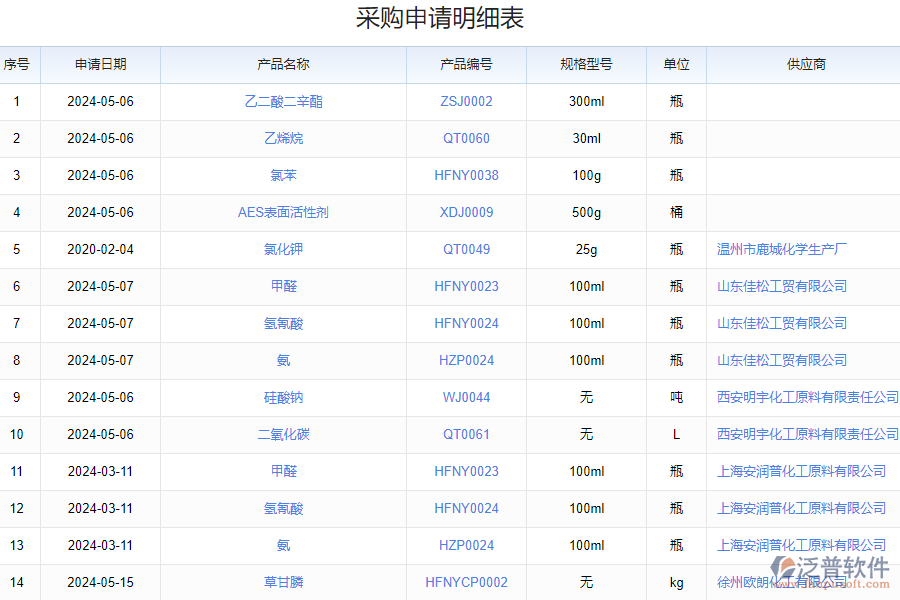Open product code HFNY0024
The width and height of the screenshot is (900, 600).
tap(466, 323)
